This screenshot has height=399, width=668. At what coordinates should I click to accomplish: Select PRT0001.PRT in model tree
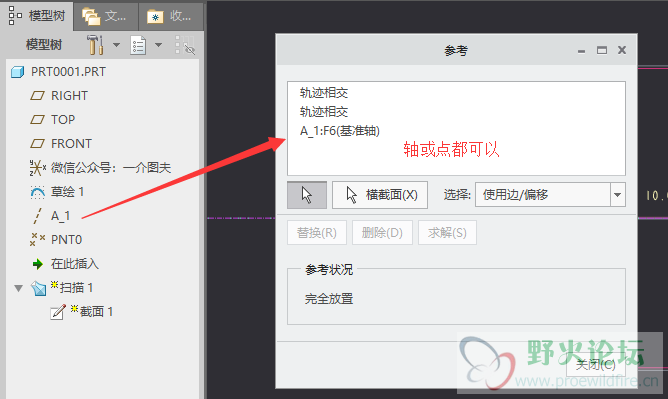(68, 72)
